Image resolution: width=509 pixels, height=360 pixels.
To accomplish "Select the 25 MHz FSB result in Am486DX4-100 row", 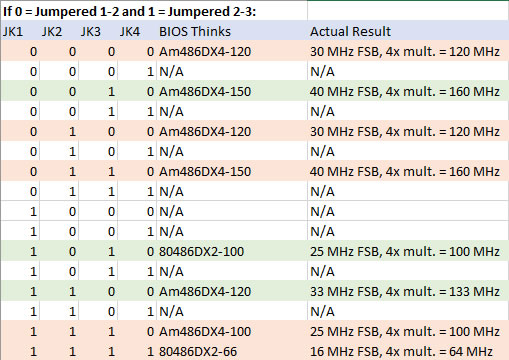I will pos(408,331).
